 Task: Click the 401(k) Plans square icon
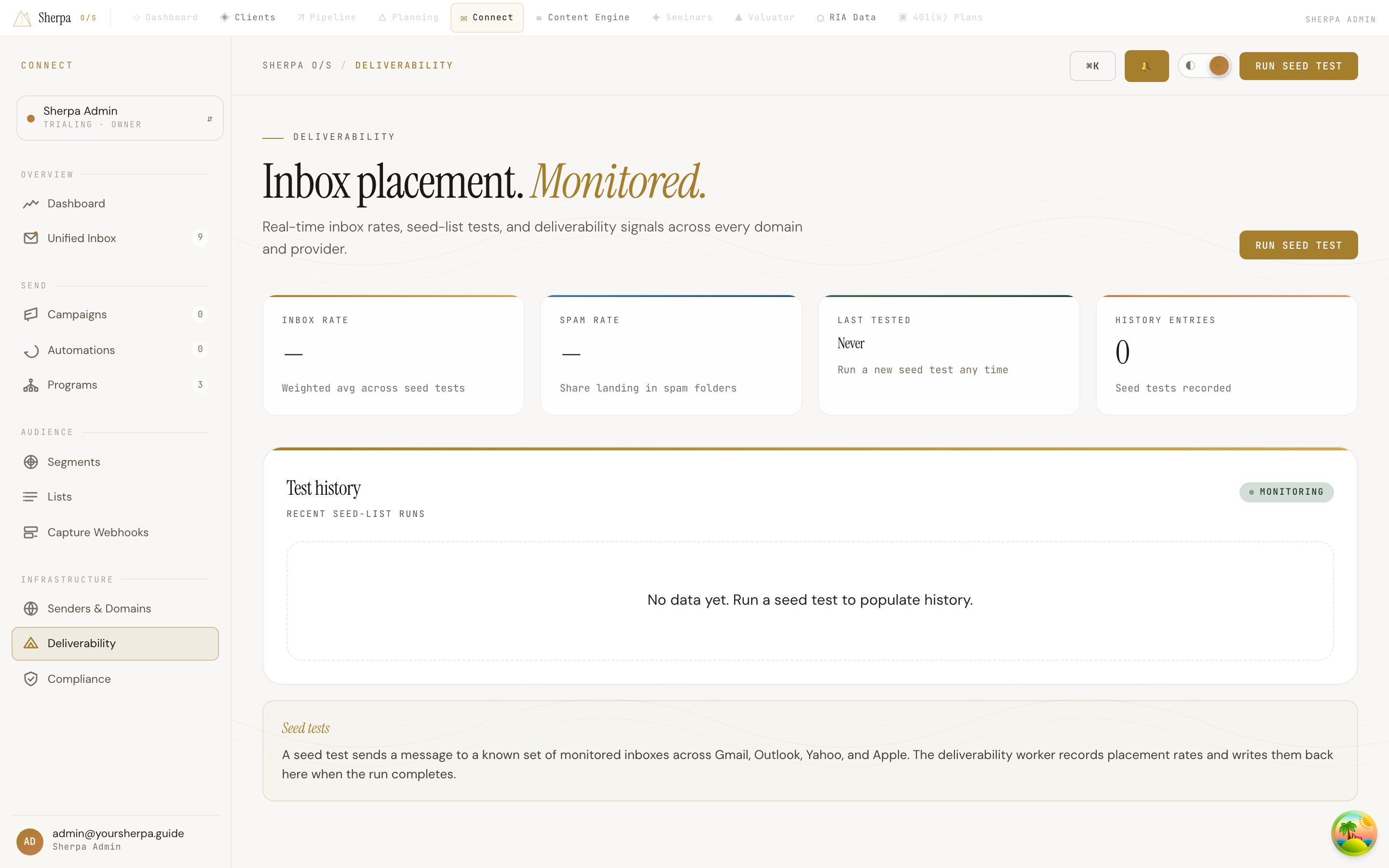(x=903, y=17)
